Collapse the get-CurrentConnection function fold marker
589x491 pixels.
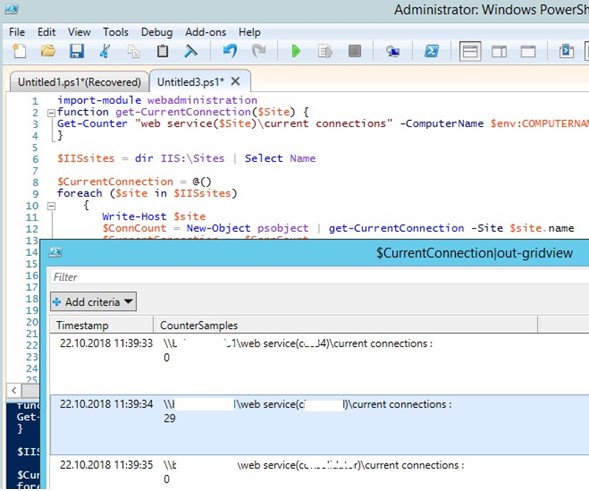coord(51,112)
